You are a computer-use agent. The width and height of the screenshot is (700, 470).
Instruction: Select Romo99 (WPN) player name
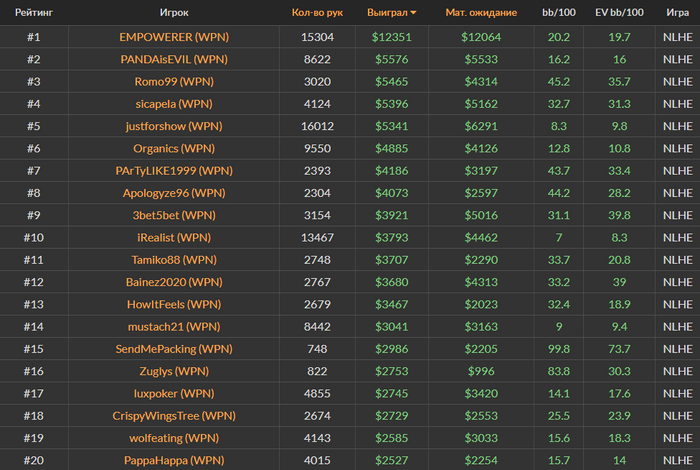pos(174,81)
